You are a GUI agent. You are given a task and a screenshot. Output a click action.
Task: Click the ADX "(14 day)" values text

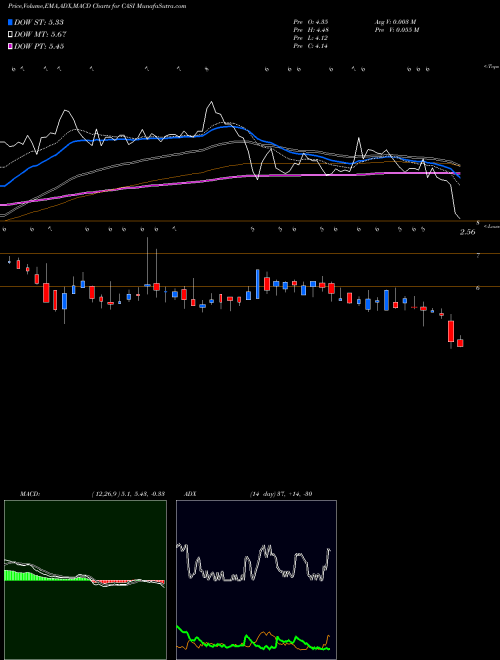coord(280,494)
